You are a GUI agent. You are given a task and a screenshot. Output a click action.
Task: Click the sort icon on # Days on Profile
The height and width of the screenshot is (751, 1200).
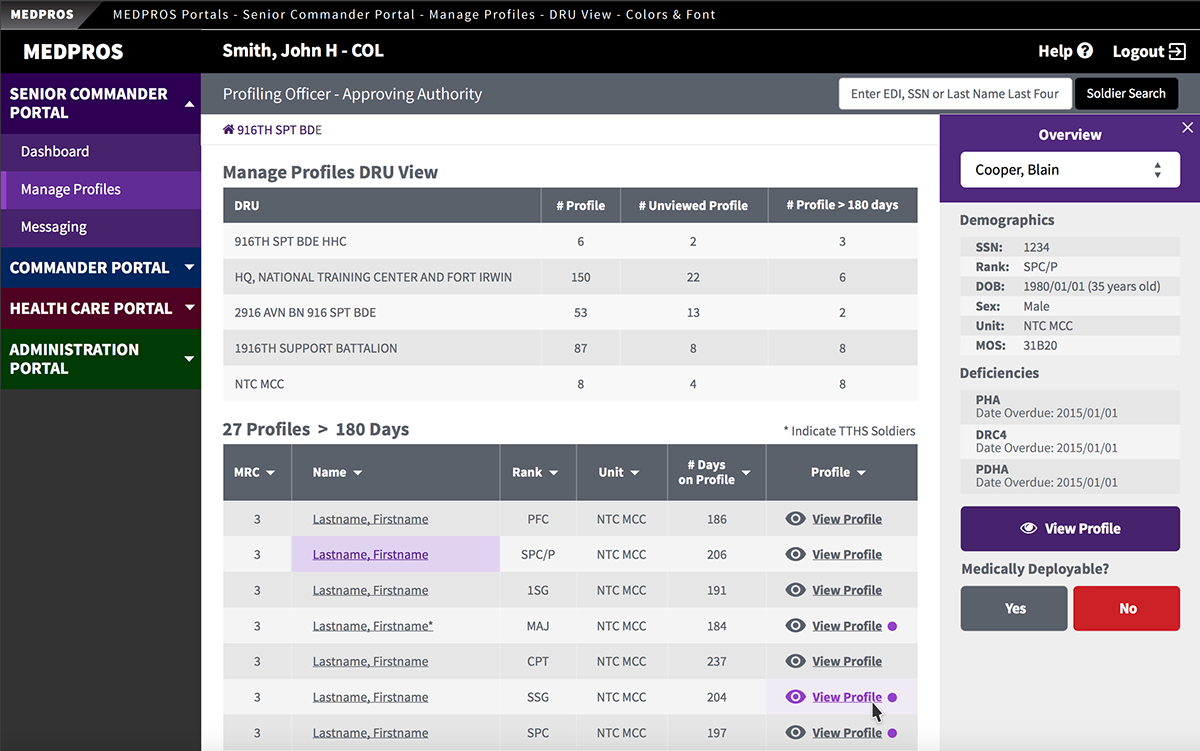tap(744, 472)
